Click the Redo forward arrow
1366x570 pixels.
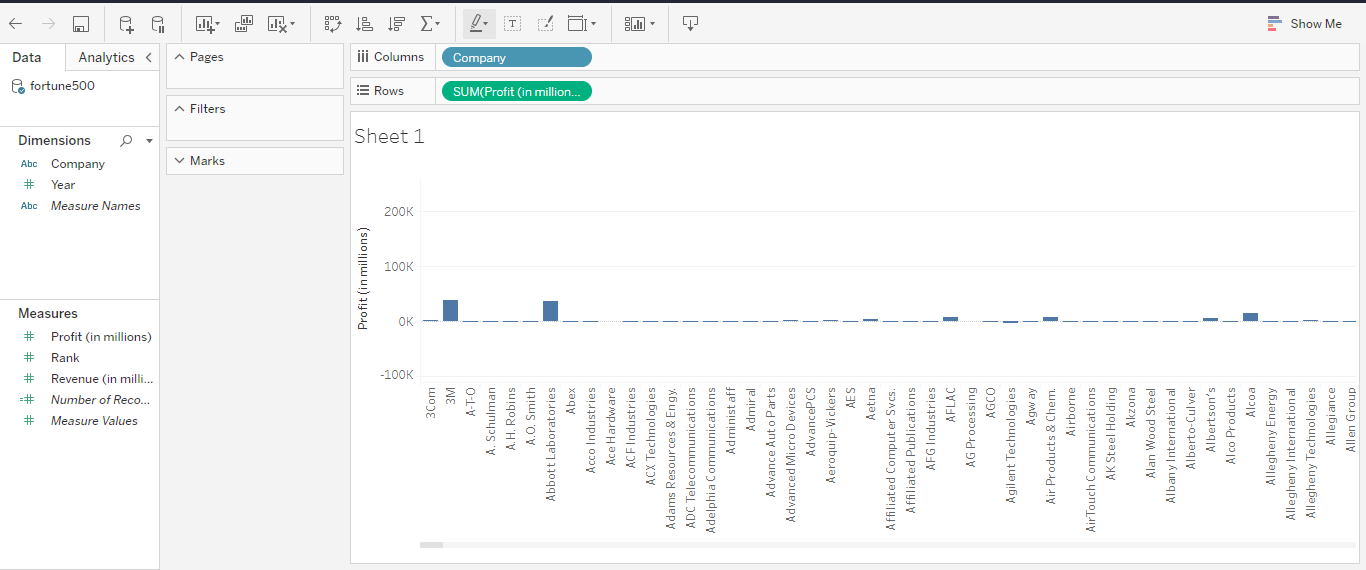point(48,24)
